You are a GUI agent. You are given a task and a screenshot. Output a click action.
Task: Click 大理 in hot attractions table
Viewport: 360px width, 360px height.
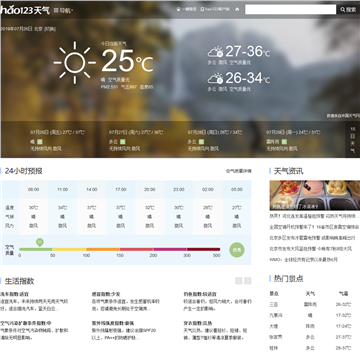[x=274, y=326]
